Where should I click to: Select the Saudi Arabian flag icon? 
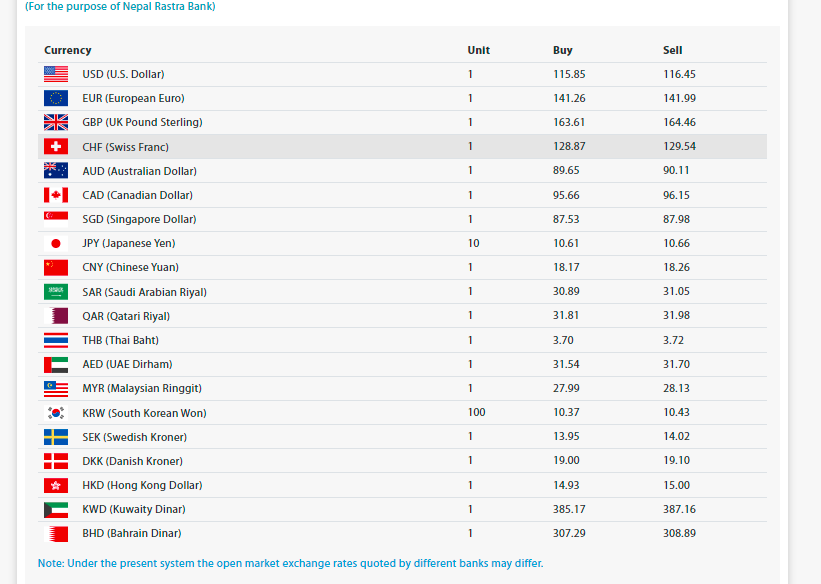click(x=56, y=292)
